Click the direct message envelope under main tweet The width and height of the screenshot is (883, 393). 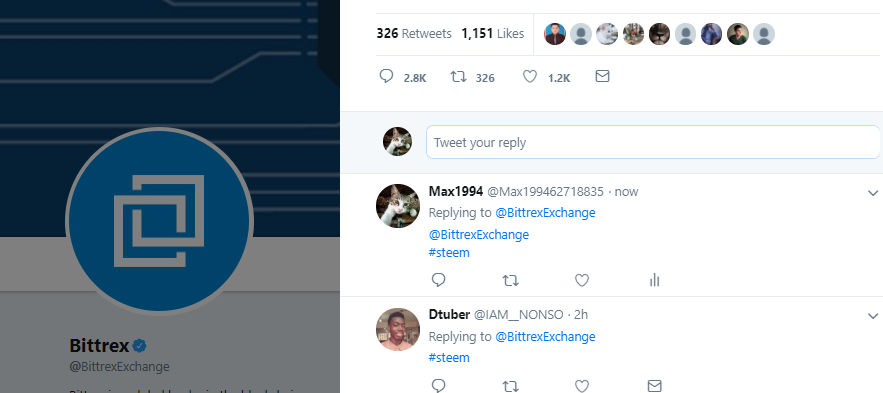603,76
